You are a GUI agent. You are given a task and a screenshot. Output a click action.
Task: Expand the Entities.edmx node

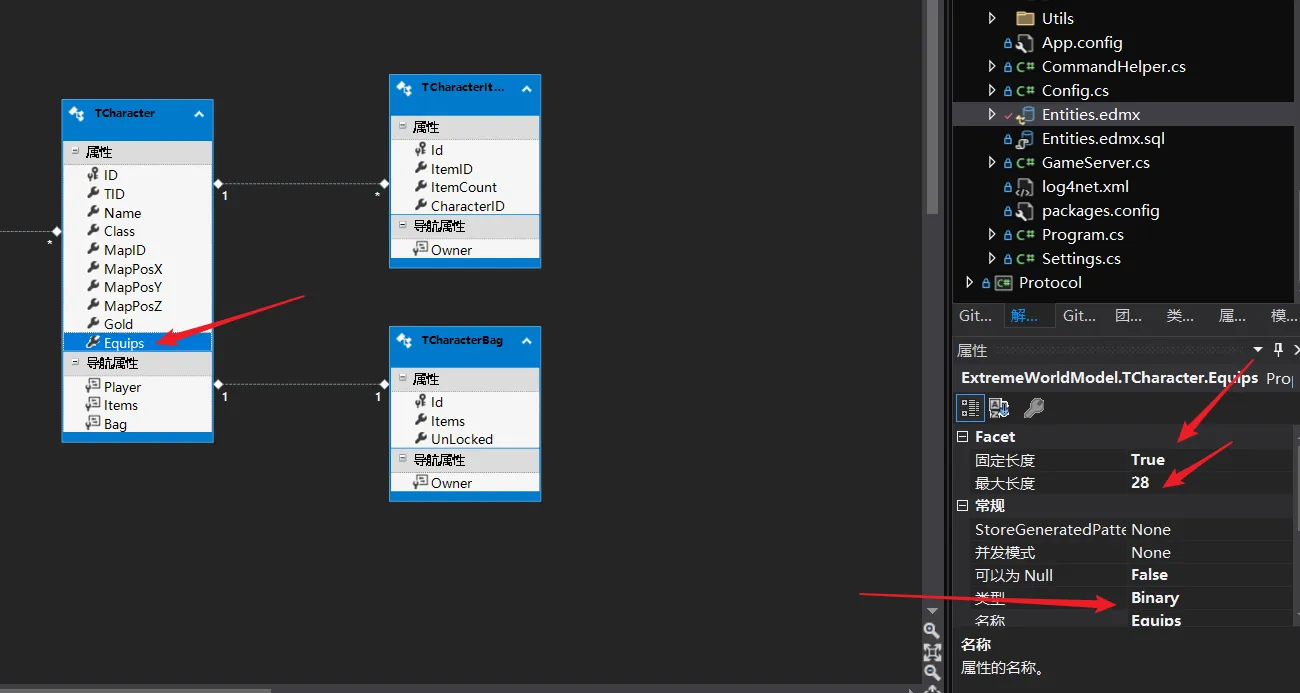(992, 115)
